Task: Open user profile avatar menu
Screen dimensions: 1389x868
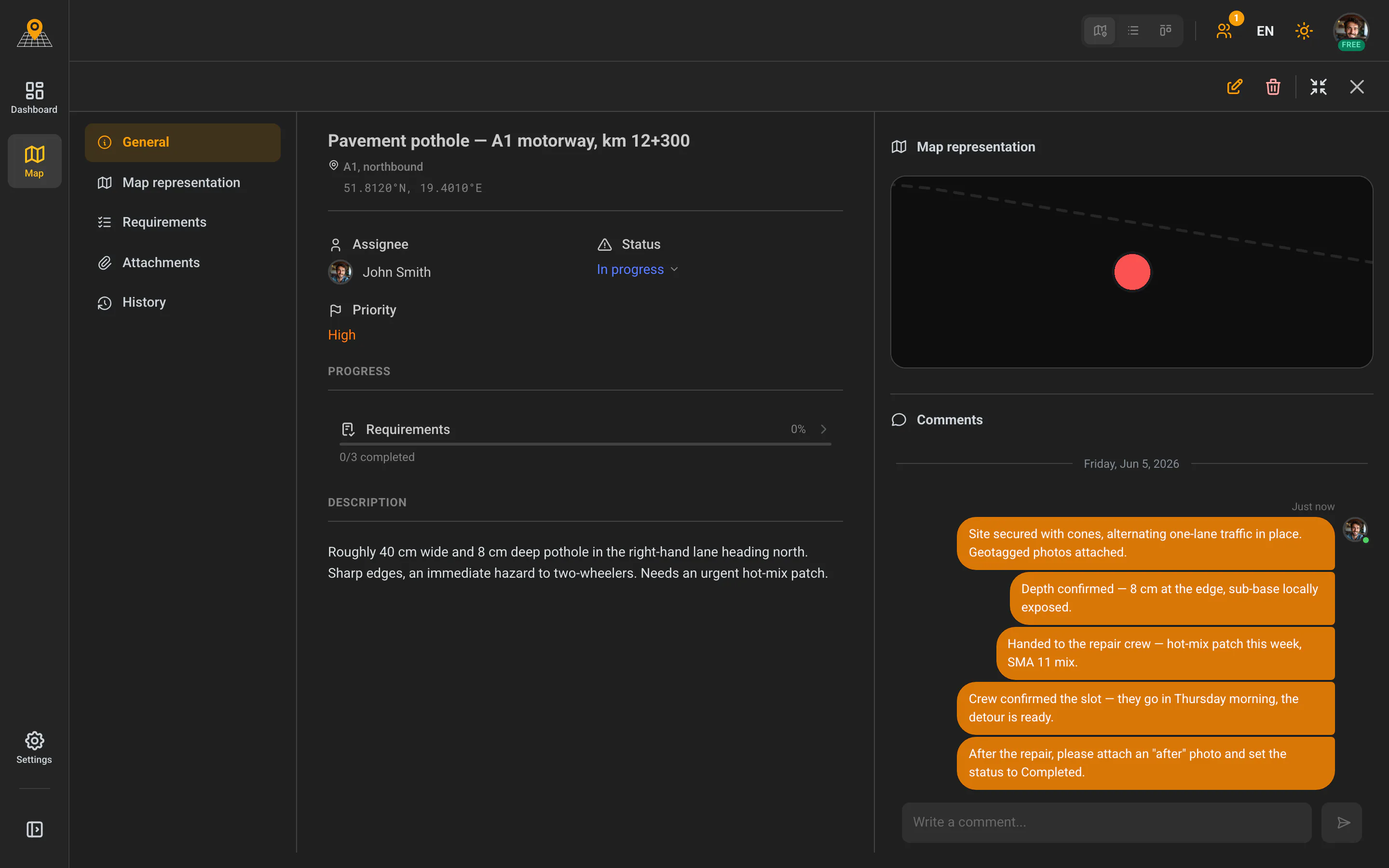Action: point(1351,30)
